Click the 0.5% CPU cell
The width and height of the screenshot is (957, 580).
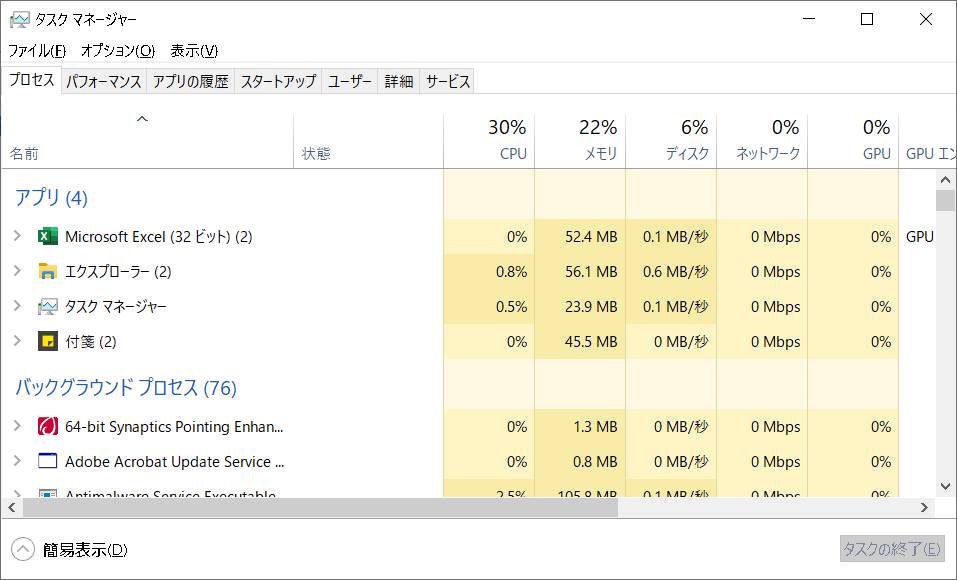(x=489, y=306)
